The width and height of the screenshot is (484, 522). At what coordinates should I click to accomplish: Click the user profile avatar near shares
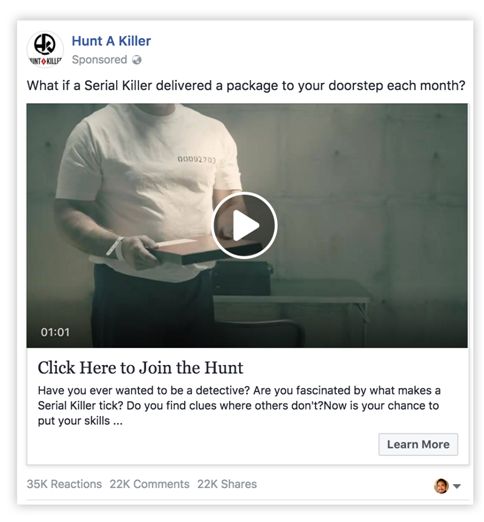point(441,486)
